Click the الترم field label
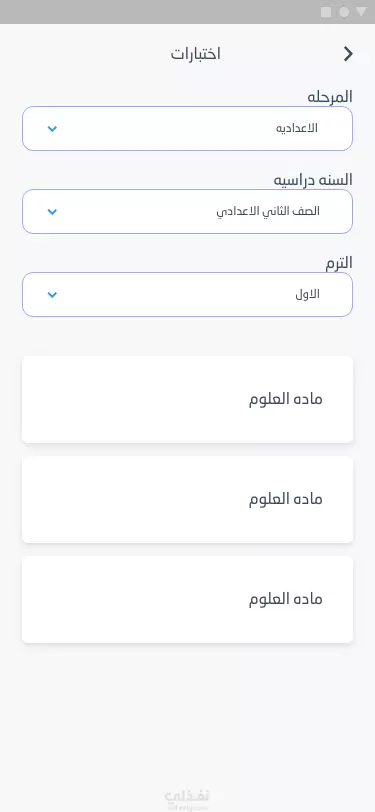The image size is (375, 812). (x=339, y=263)
